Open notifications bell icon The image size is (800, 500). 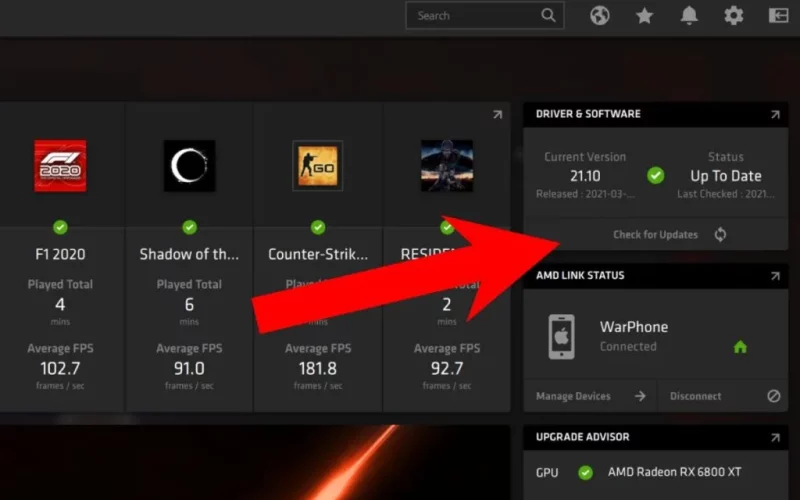(689, 16)
